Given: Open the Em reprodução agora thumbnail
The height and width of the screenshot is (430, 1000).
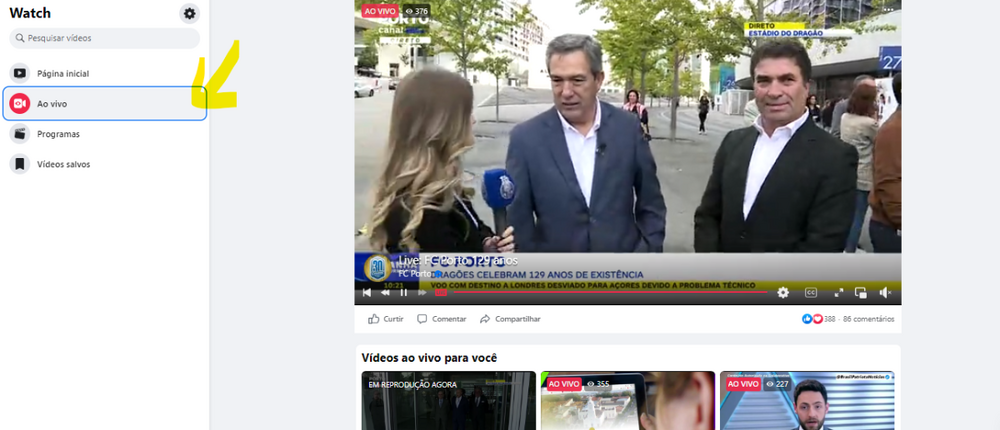Looking at the screenshot, I should (448, 401).
